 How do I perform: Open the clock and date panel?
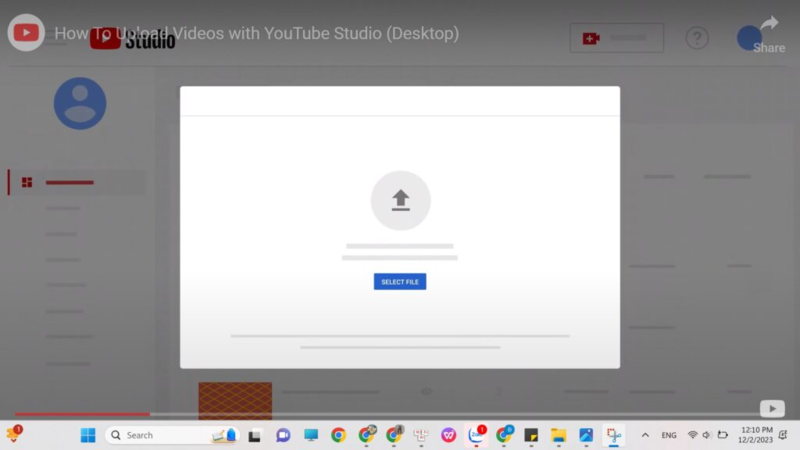pyautogui.click(x=755, y=435)
